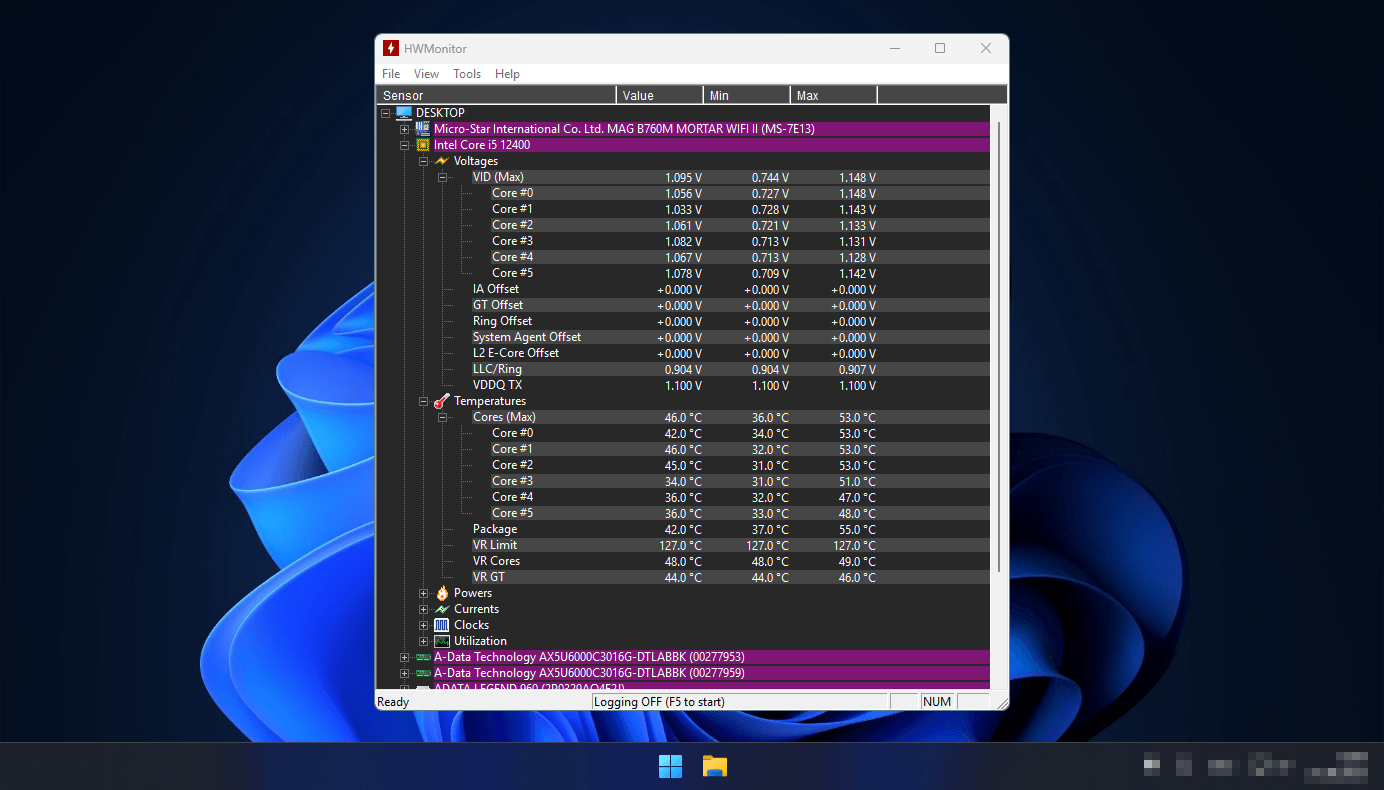The height and width of the screenshot is (790, 1384).
Task: Collapse the DESKTOP root node
Action: pos(385,113)
